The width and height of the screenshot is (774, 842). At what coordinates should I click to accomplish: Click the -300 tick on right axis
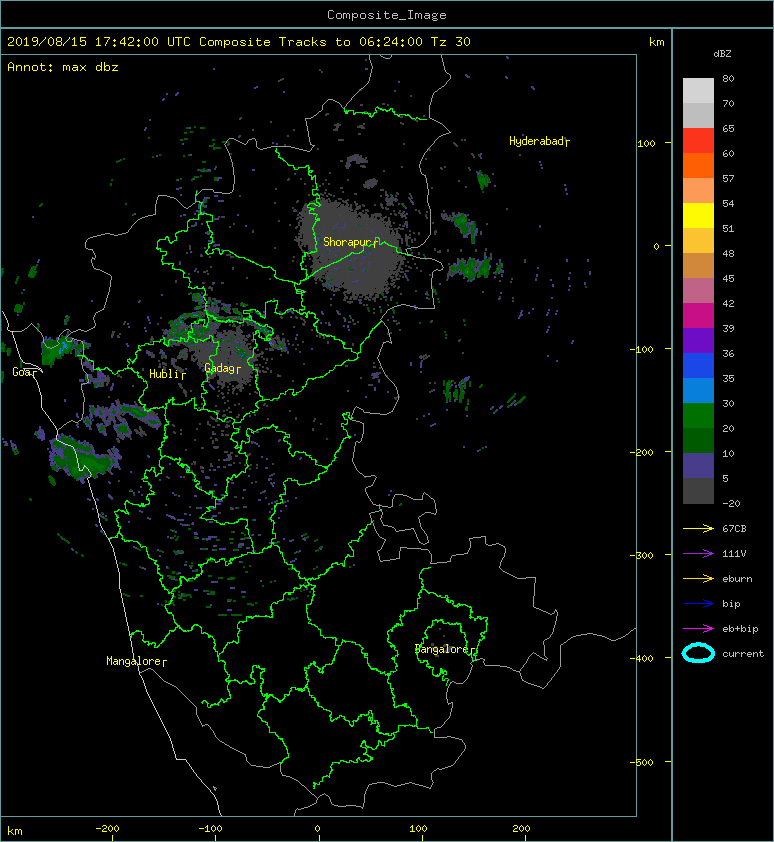641,555
